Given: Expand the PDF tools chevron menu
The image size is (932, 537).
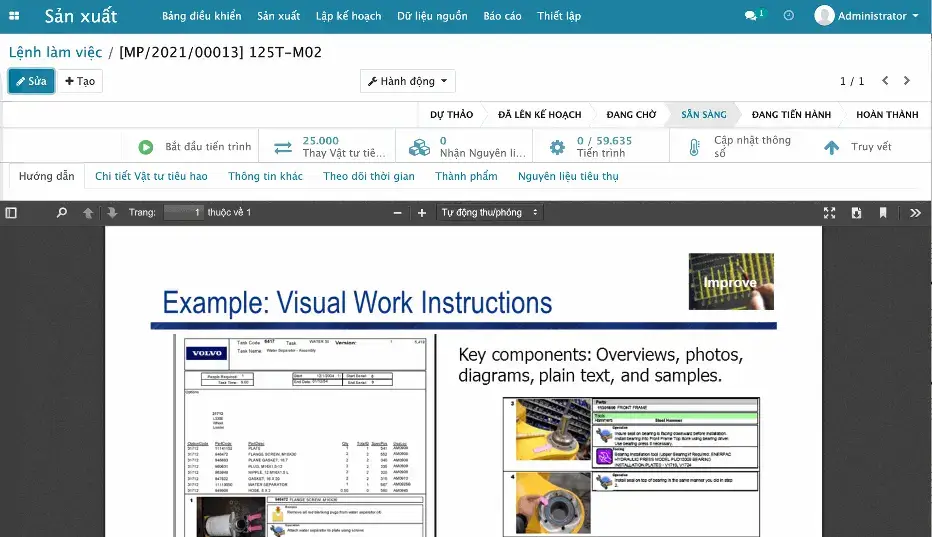Looking at the screenshot, I should [x=915, y=213].
